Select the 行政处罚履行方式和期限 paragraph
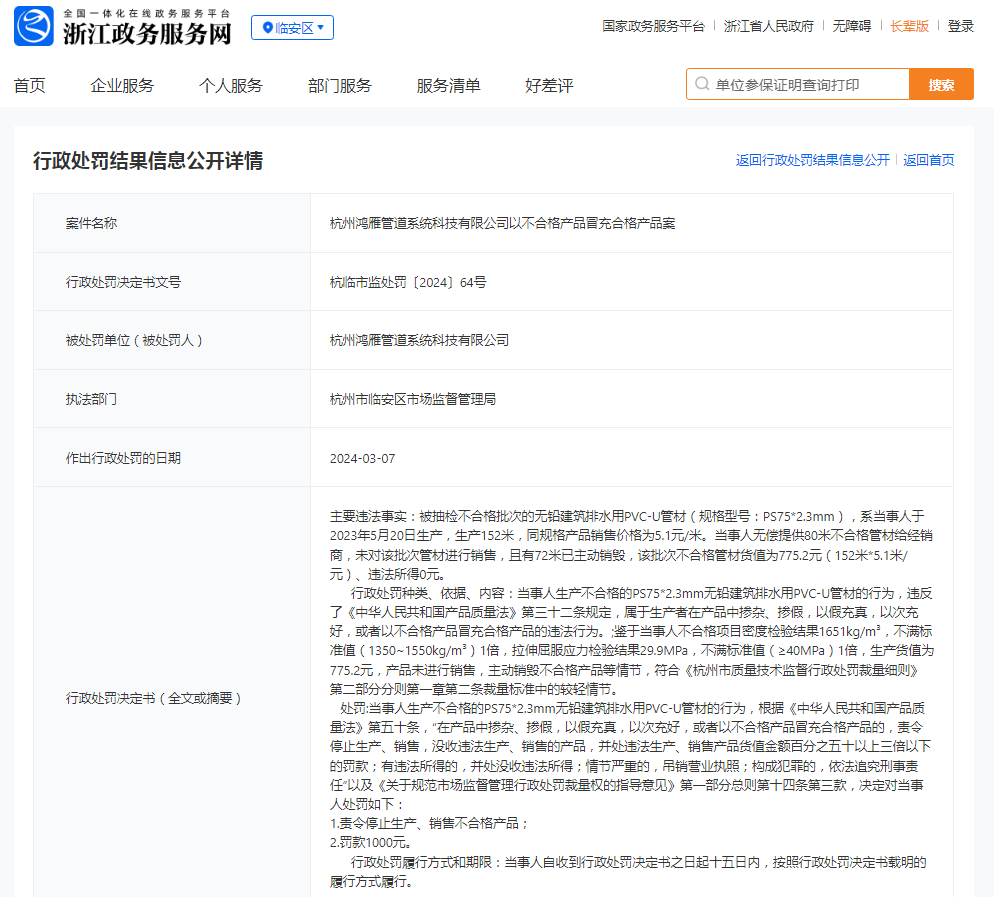The image size is (994, 897). [628, 872]
